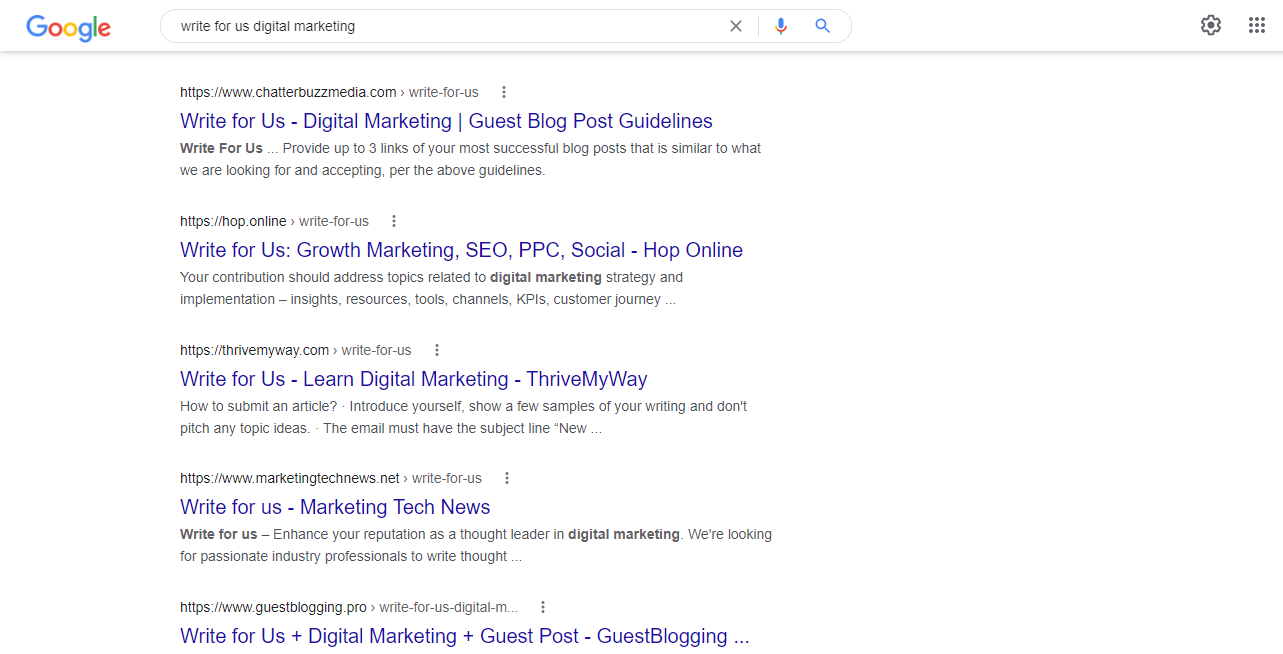Click the Google logo

point(68,28)
